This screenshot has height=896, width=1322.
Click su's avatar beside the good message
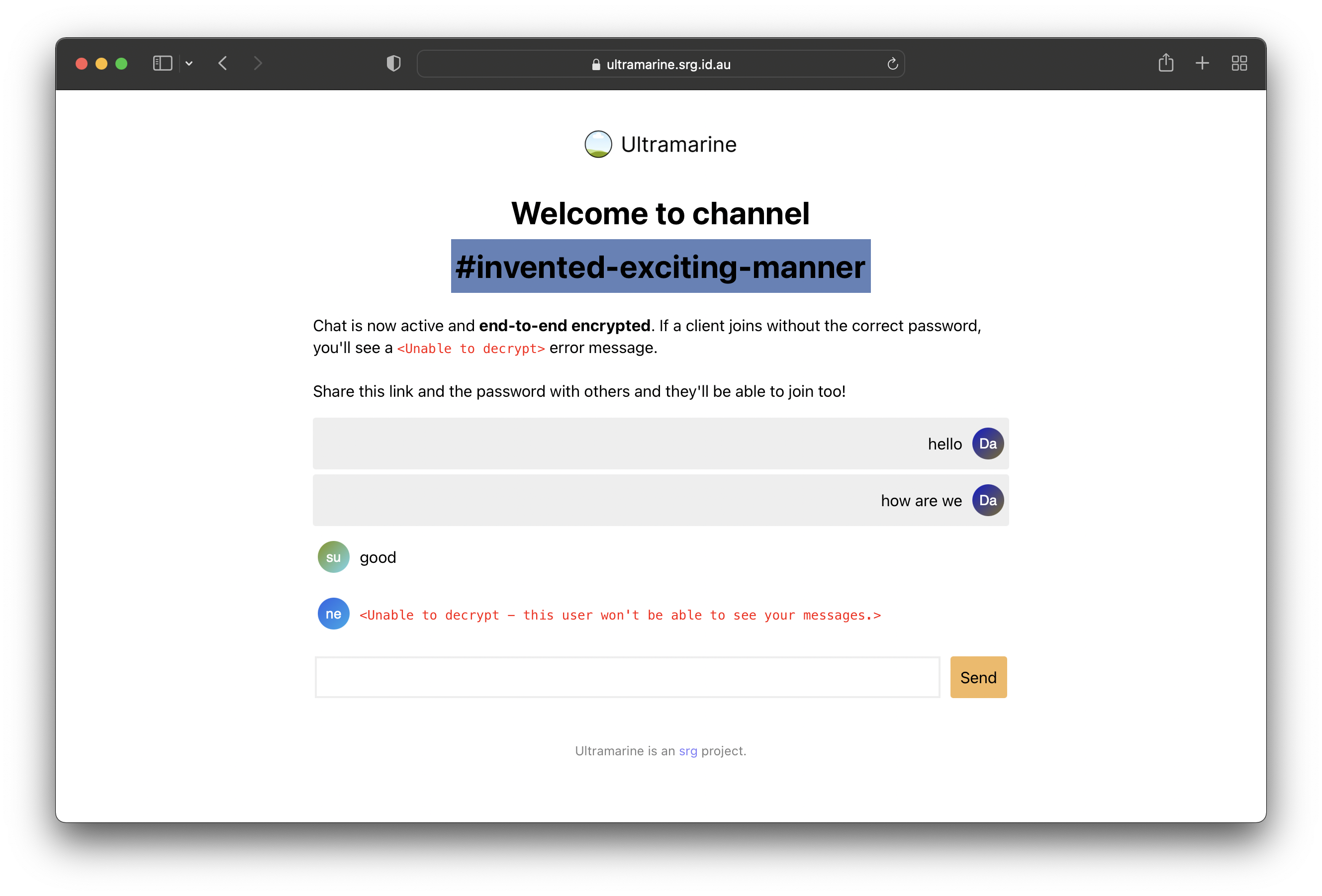tap(333, 557)
